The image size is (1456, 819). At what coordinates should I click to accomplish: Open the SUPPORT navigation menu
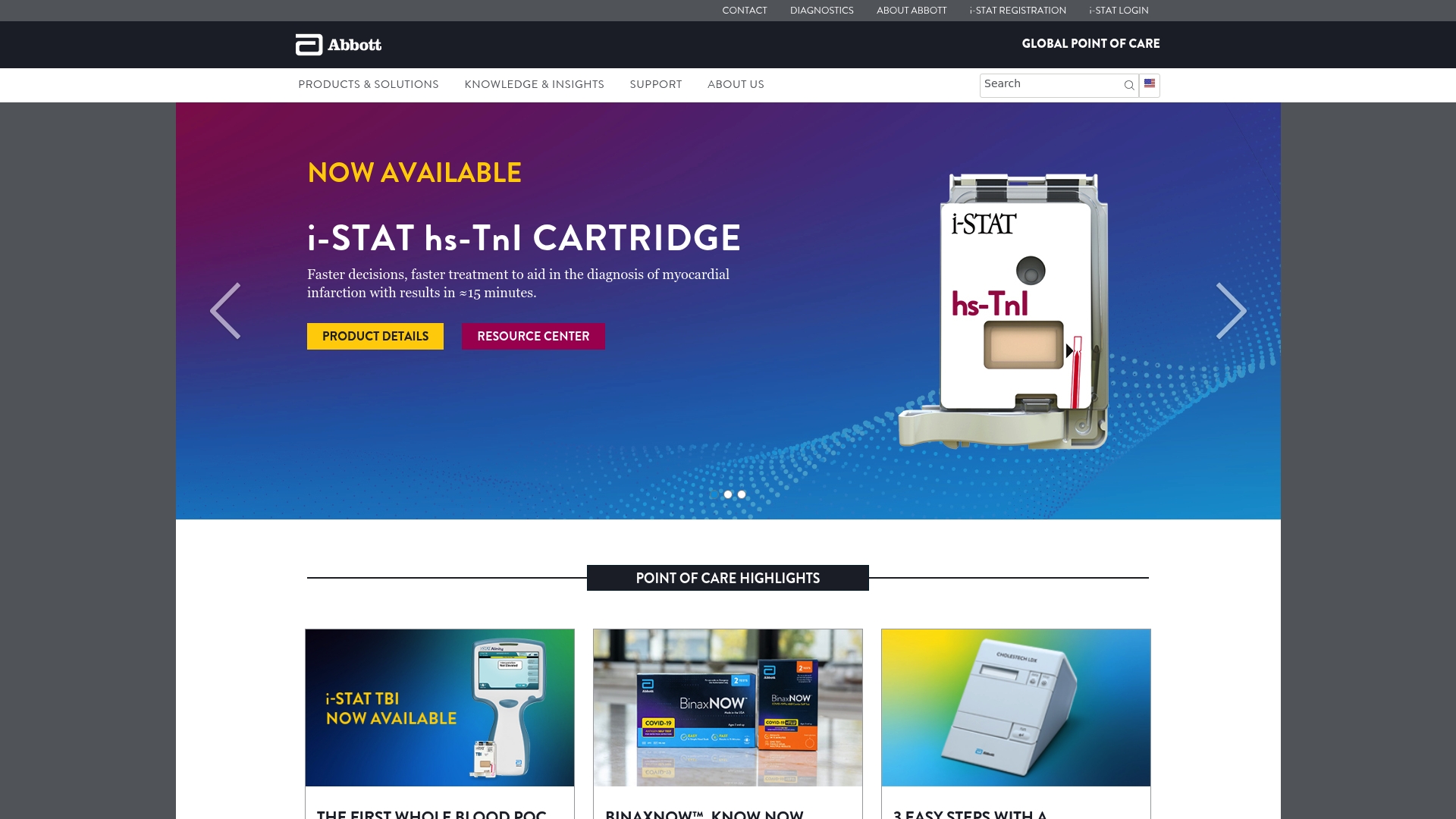pos(655,85)
